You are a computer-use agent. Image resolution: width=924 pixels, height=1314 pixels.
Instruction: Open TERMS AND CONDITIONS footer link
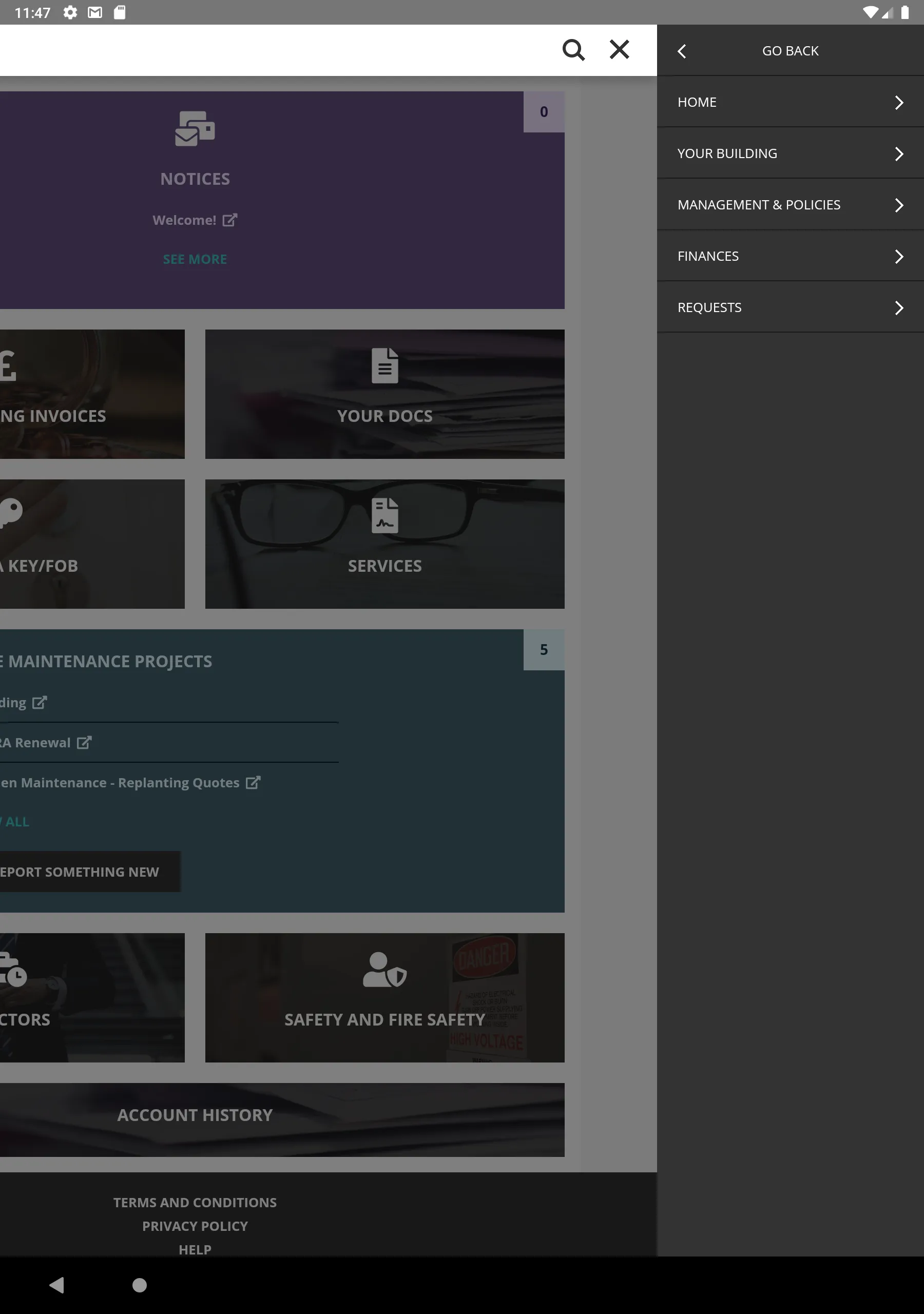[x=195, y=1203]
